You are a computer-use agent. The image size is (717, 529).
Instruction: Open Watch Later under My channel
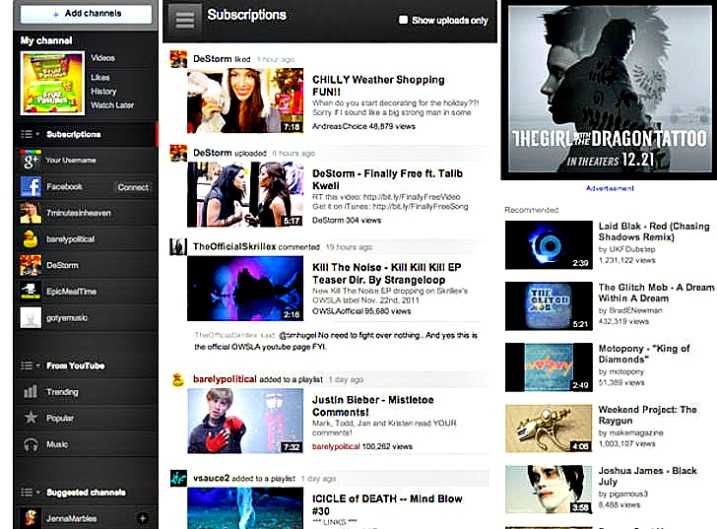(112, 105)
